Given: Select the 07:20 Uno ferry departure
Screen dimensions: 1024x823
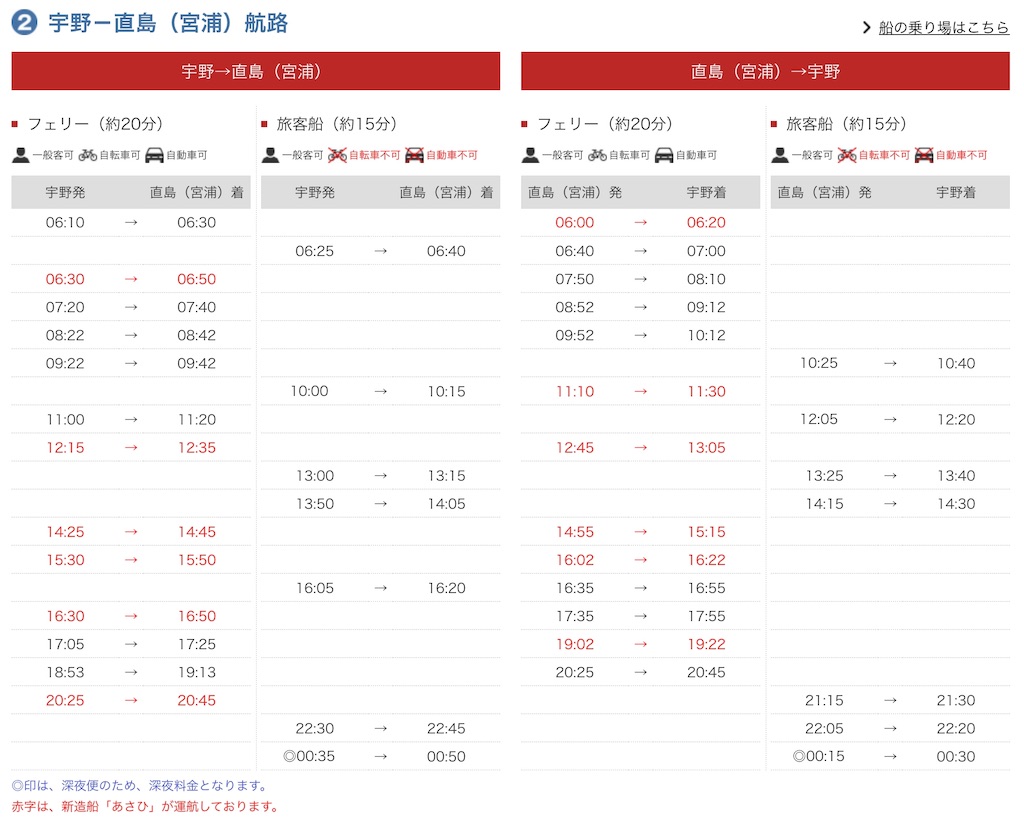Looking at the screenshot, I should (65, 308).
